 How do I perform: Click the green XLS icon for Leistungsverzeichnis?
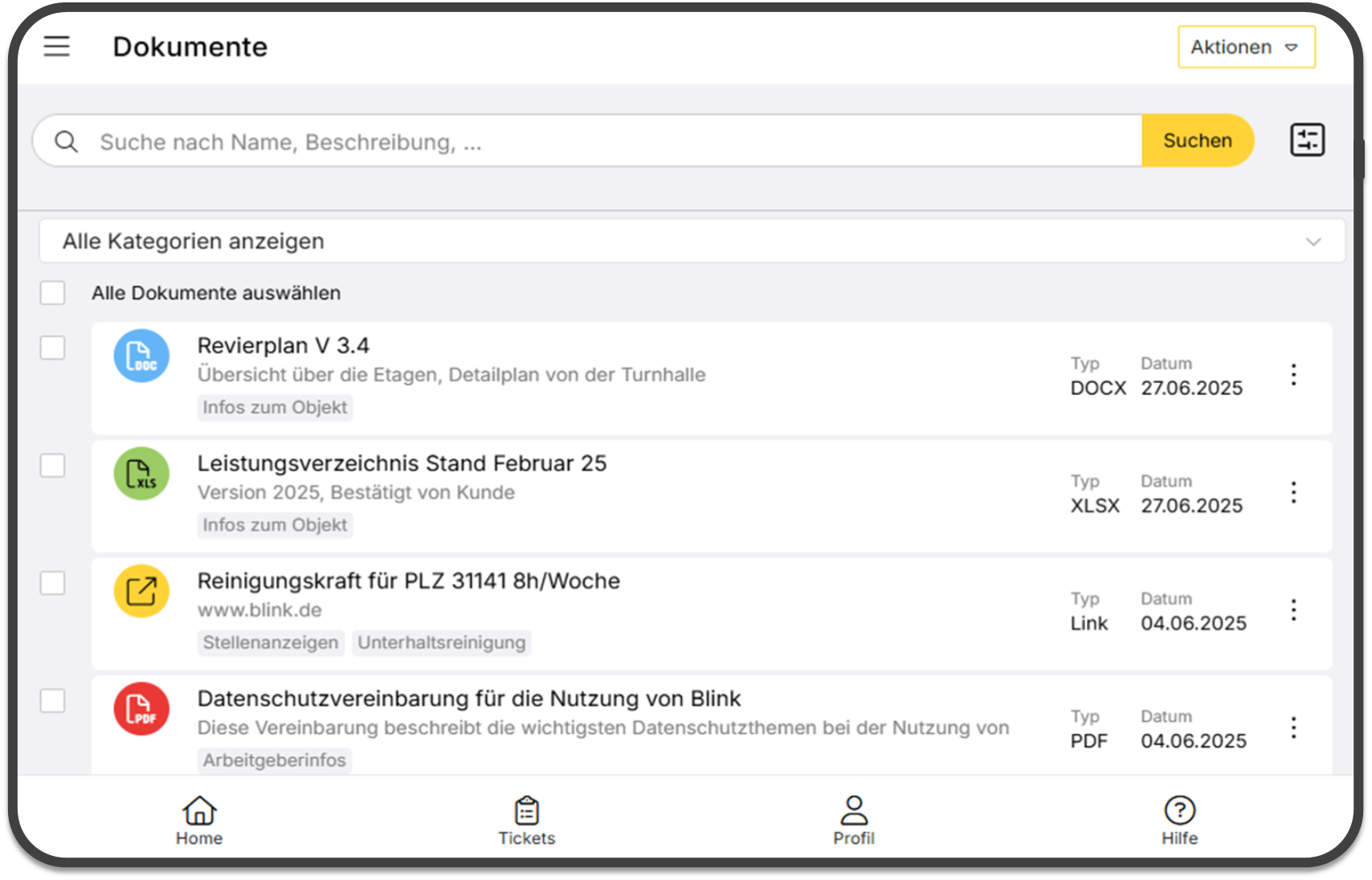click(141, 474)
